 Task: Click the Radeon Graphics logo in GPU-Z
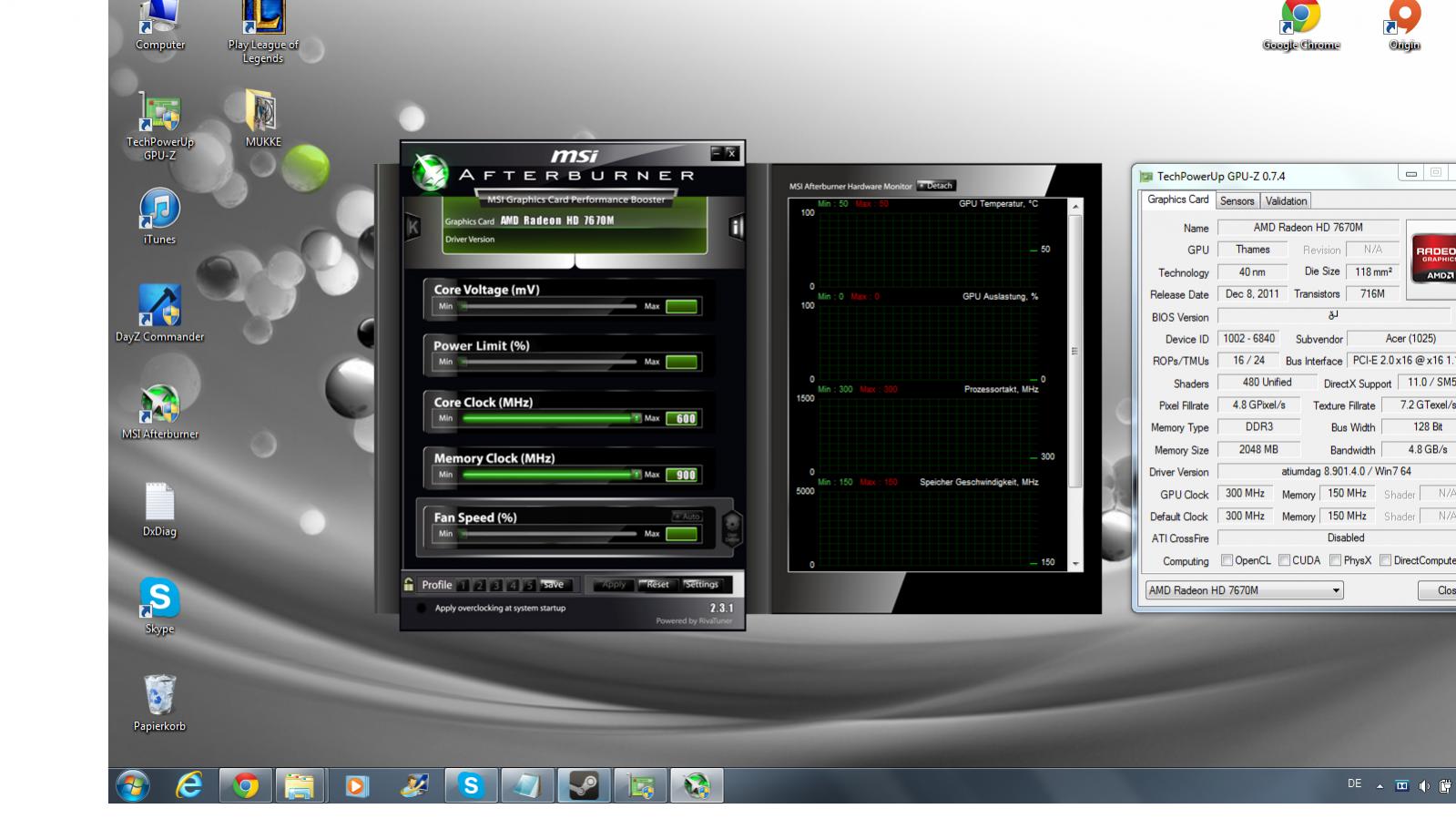coord(1433,260)
